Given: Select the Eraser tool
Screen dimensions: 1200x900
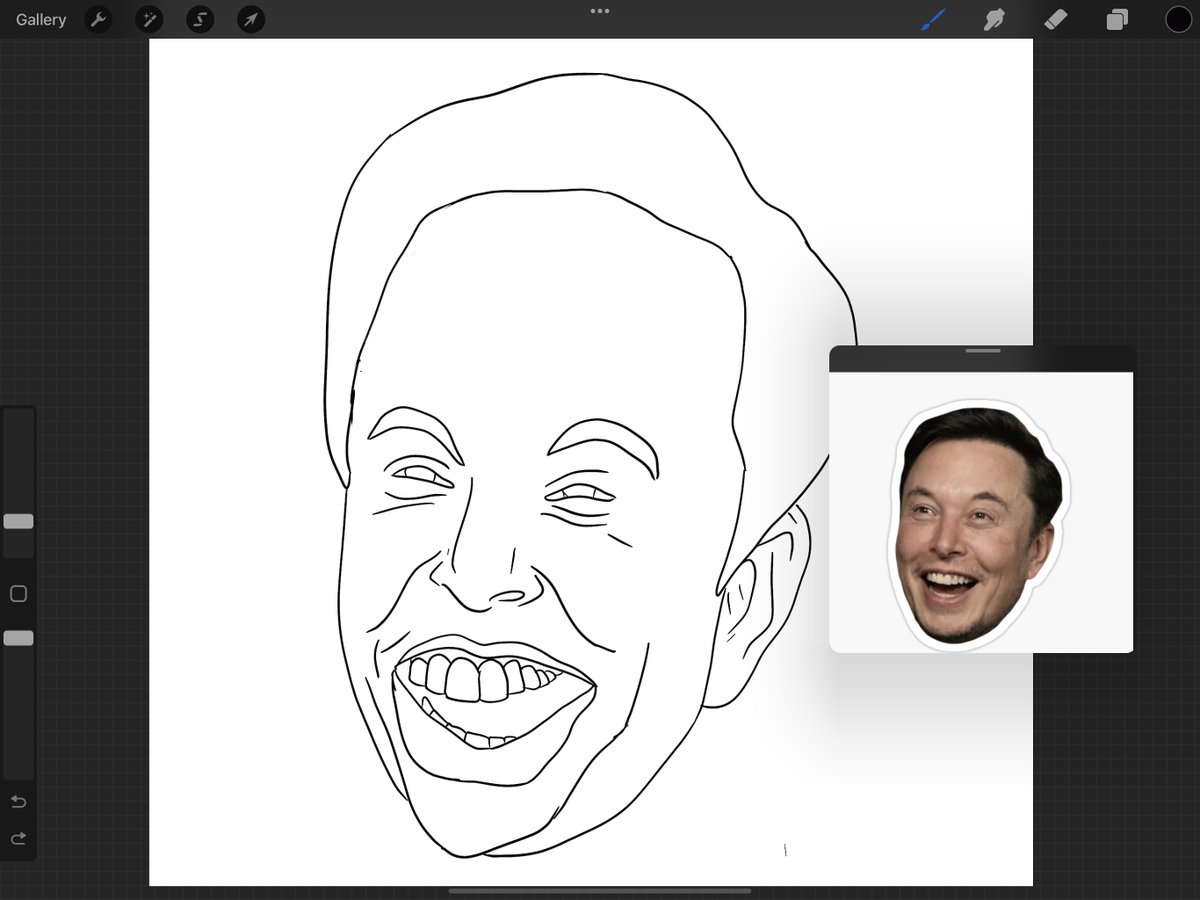Looking at the screenshot, I should point(1056,19).
